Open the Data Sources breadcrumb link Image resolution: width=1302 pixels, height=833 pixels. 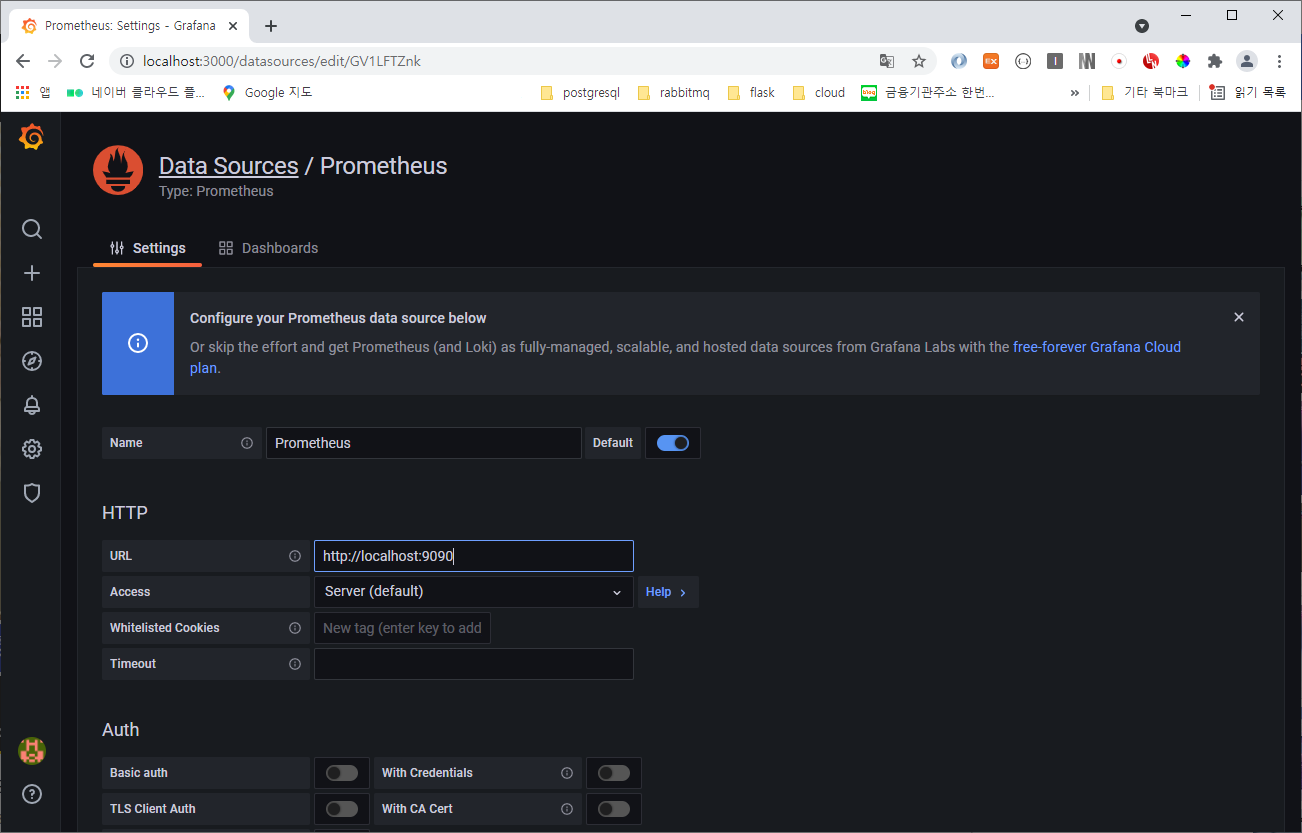tap(229, 166)
